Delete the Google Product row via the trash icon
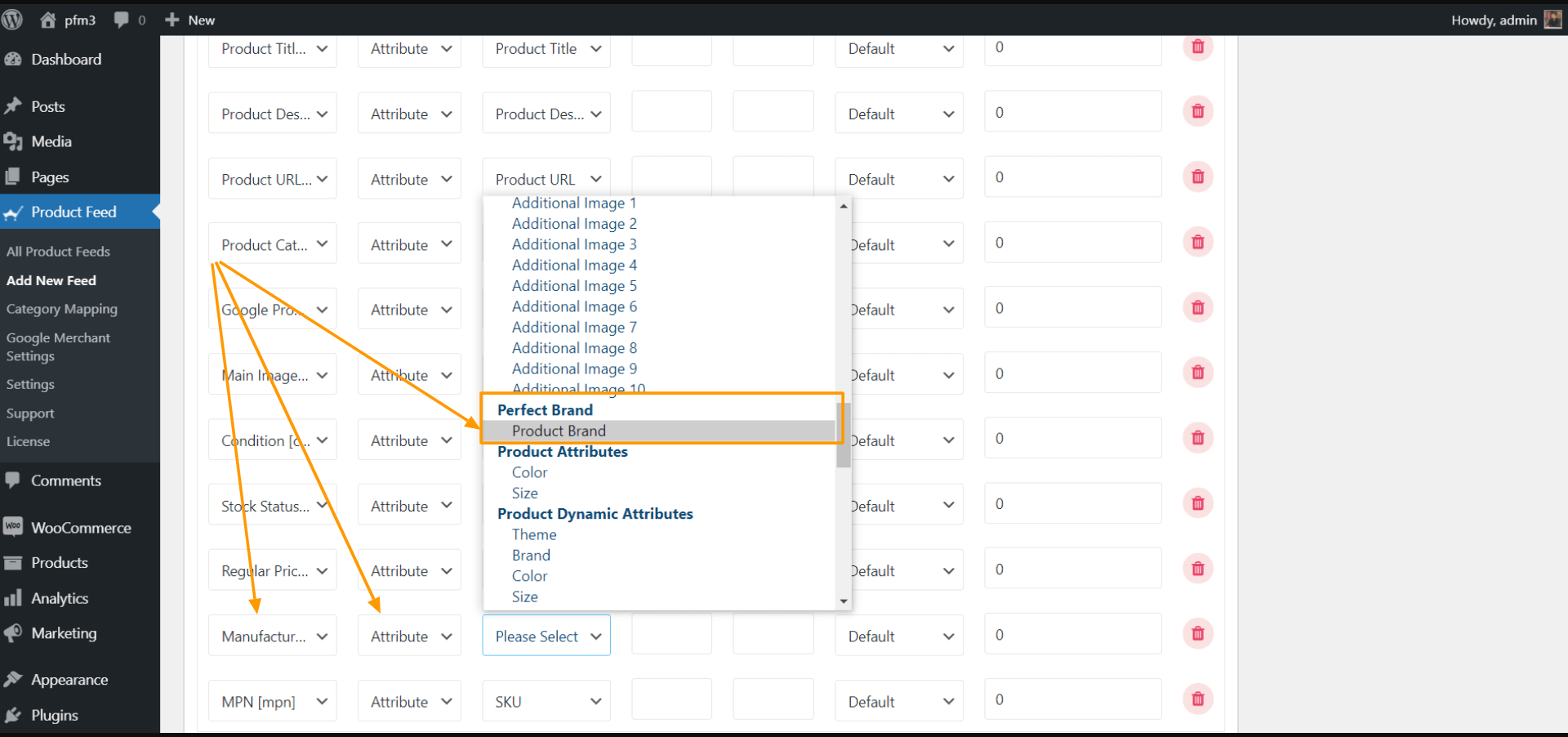The width and height of the screenshot is (1568, 737). [1198, 307]
